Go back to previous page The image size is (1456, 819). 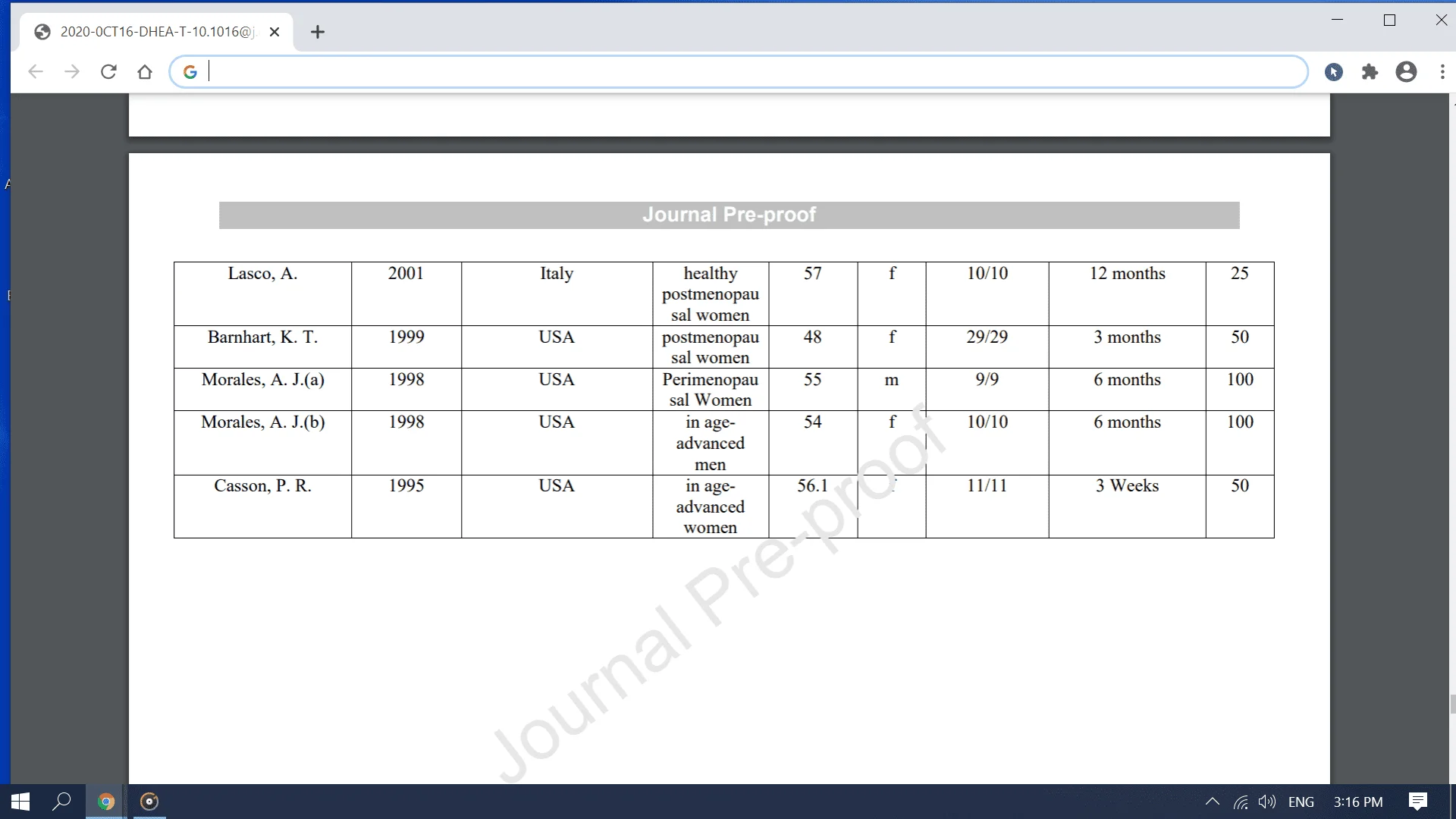pyautogui.click(x=36, y=72)
